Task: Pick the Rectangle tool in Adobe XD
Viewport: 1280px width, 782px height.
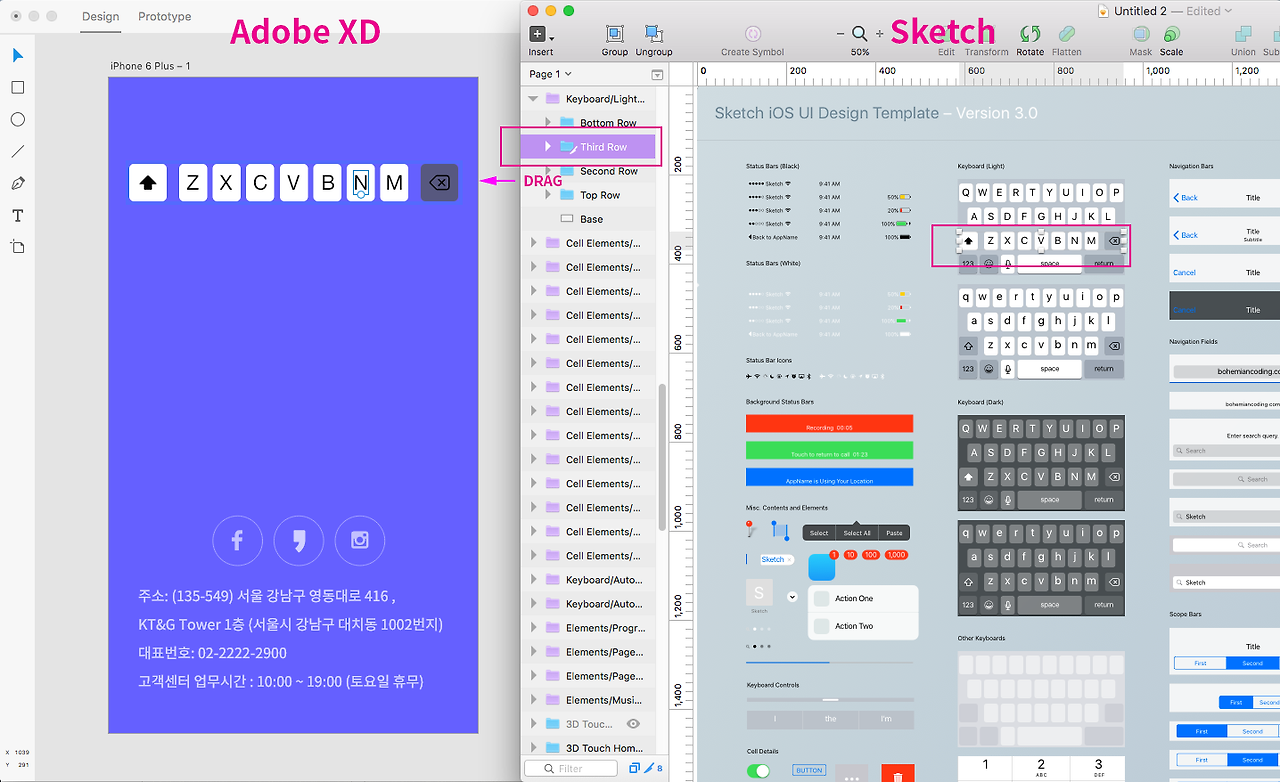Action: tap(18, 87)
